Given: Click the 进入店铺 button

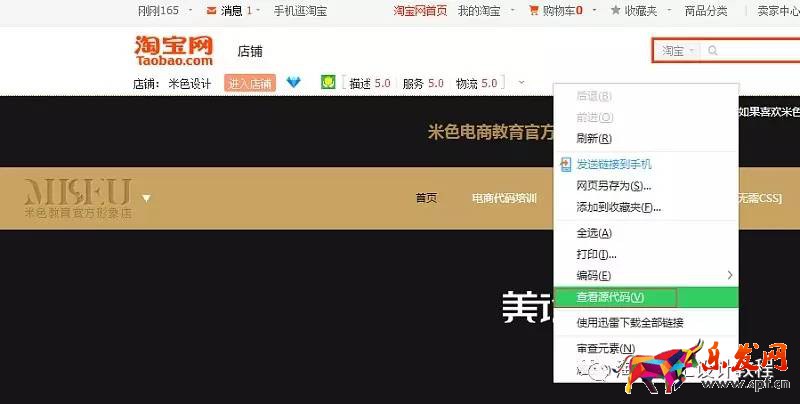Looking at the screenshot, I should coord(249,84).
